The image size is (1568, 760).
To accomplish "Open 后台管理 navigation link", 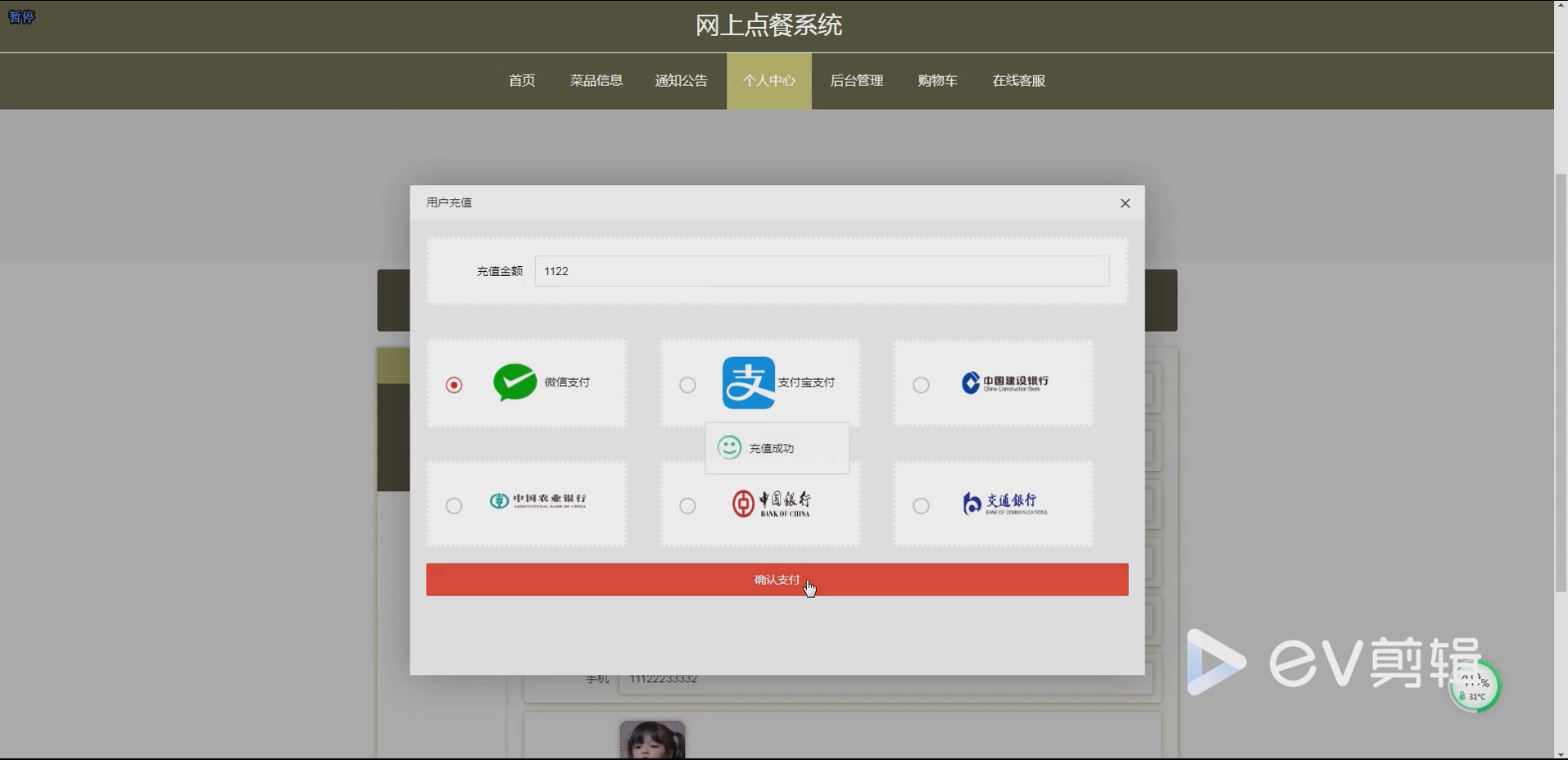I will point(856,80).
